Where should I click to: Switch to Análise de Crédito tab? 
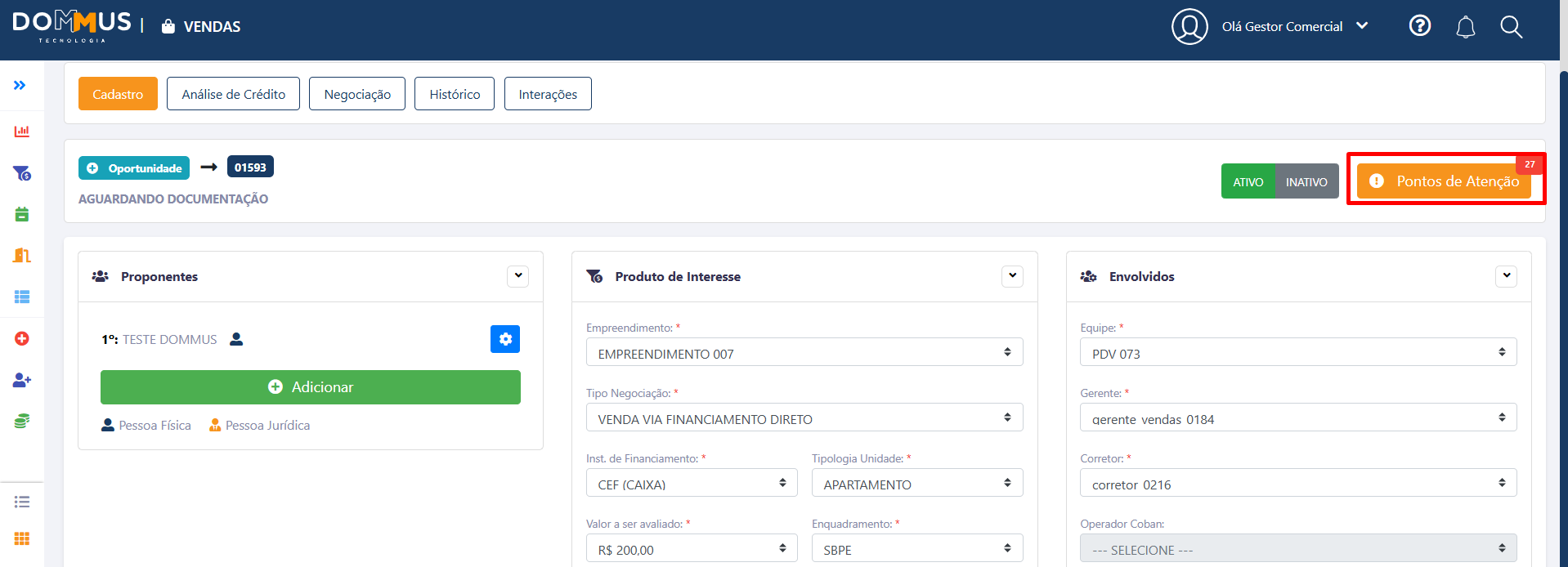[233, 94]
